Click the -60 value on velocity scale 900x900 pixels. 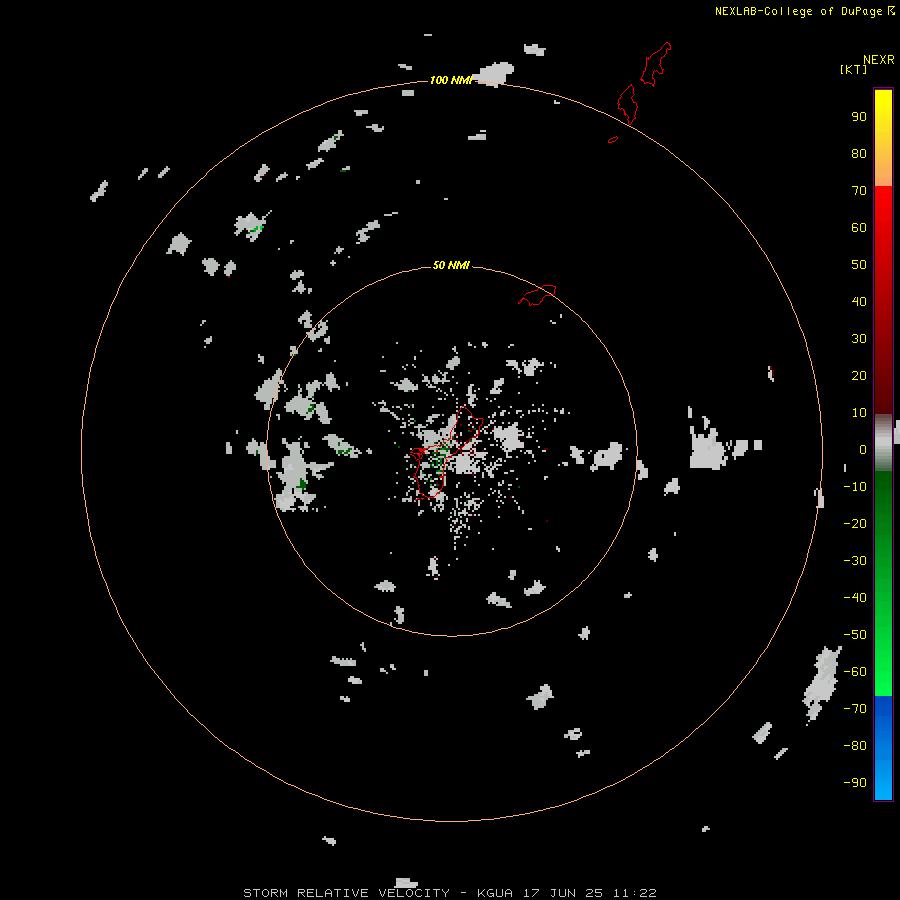click(x=855, y=672)
